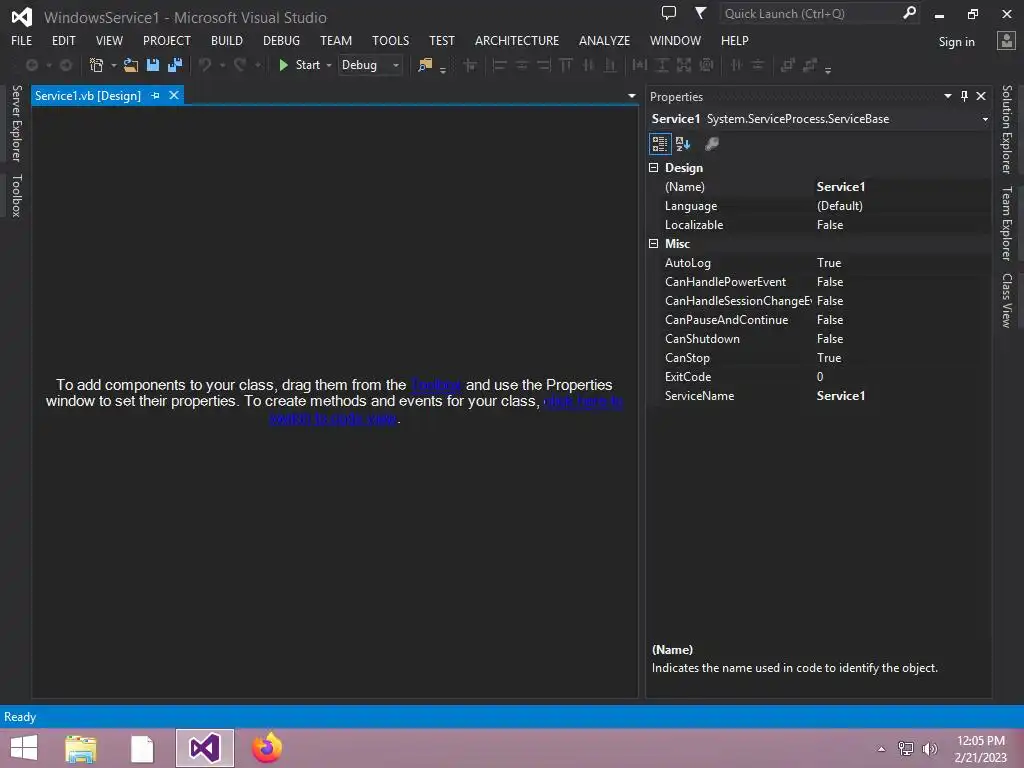The height and width of the screenshot is (768, 1024).
Task: Click the Save All icon
Action: tap(175, 65)
